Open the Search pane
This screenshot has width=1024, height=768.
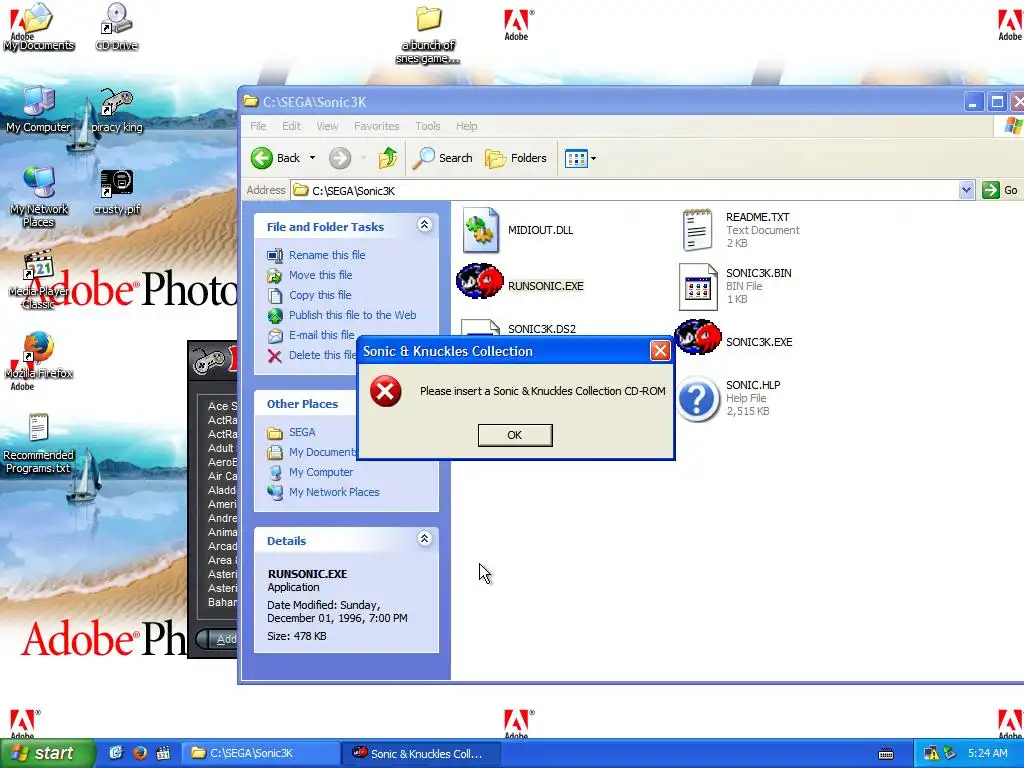coord(443,158)
